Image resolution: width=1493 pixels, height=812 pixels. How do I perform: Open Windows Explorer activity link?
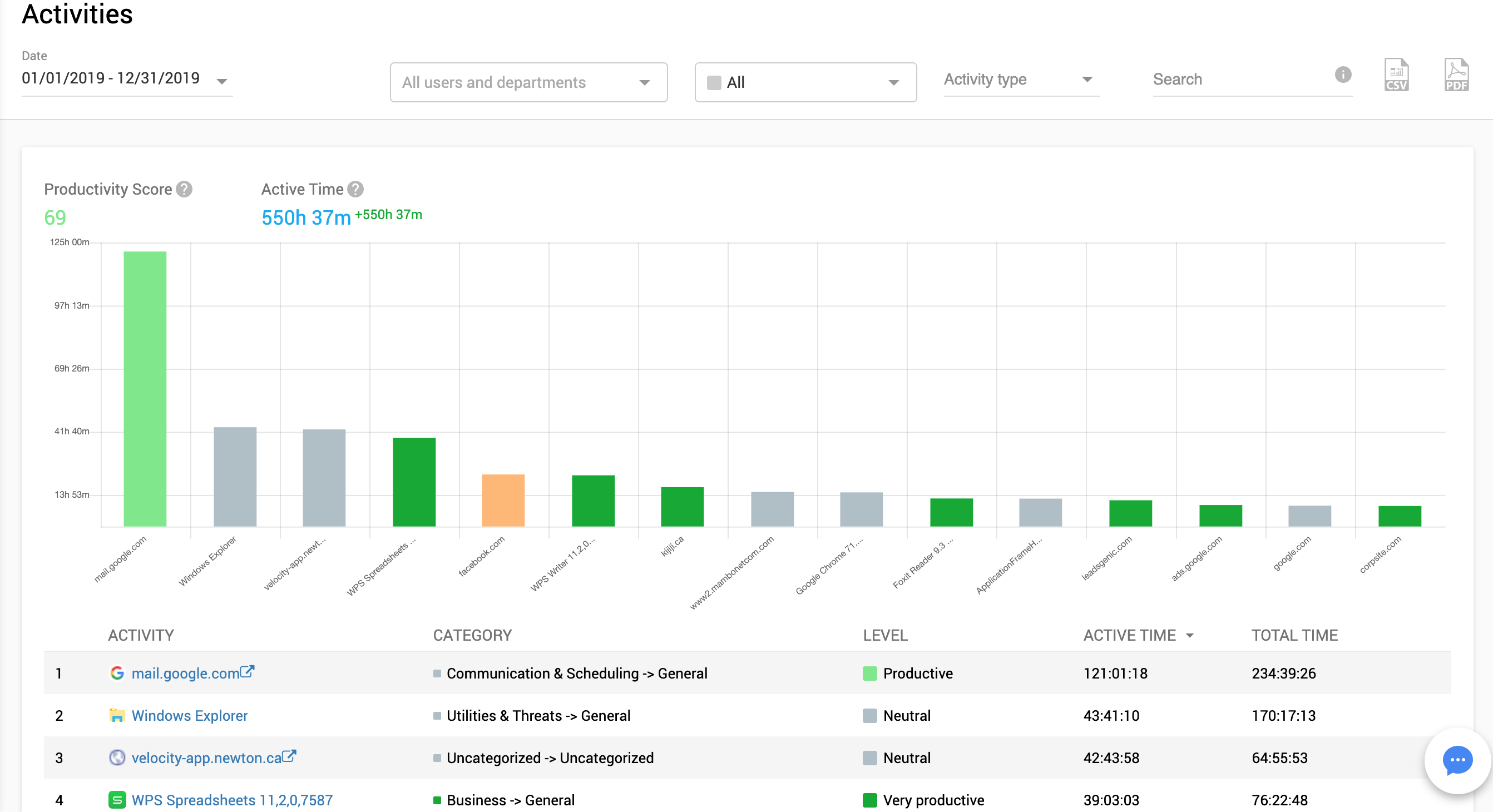tap(189, 716)
